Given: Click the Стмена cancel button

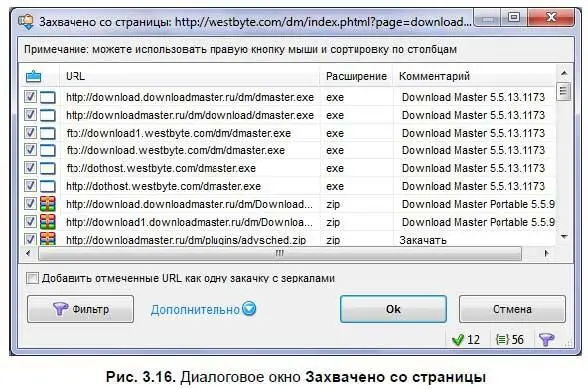Looking at the screenshot, I should [512, 309].
